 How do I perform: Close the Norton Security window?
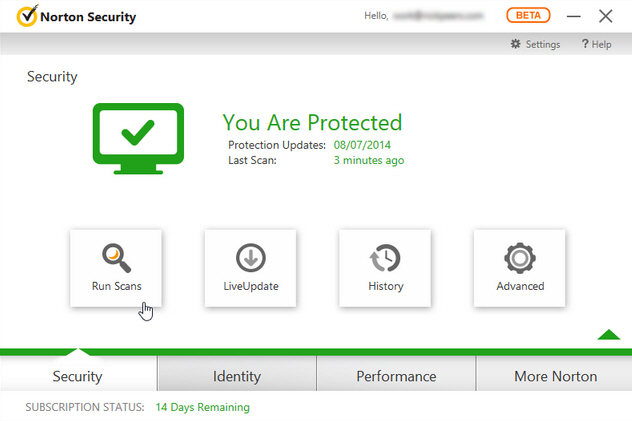tap(605, 16)
